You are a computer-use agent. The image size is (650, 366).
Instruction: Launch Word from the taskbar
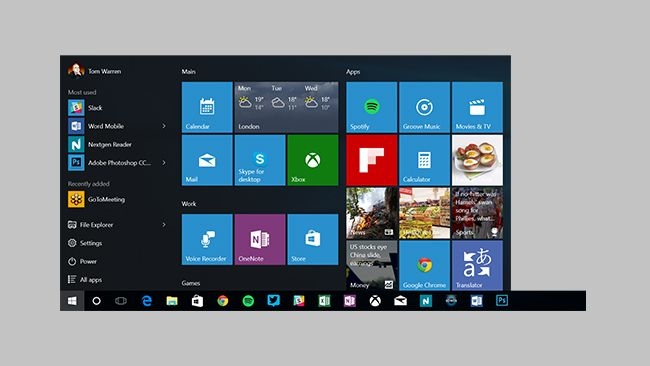point(476,301)
